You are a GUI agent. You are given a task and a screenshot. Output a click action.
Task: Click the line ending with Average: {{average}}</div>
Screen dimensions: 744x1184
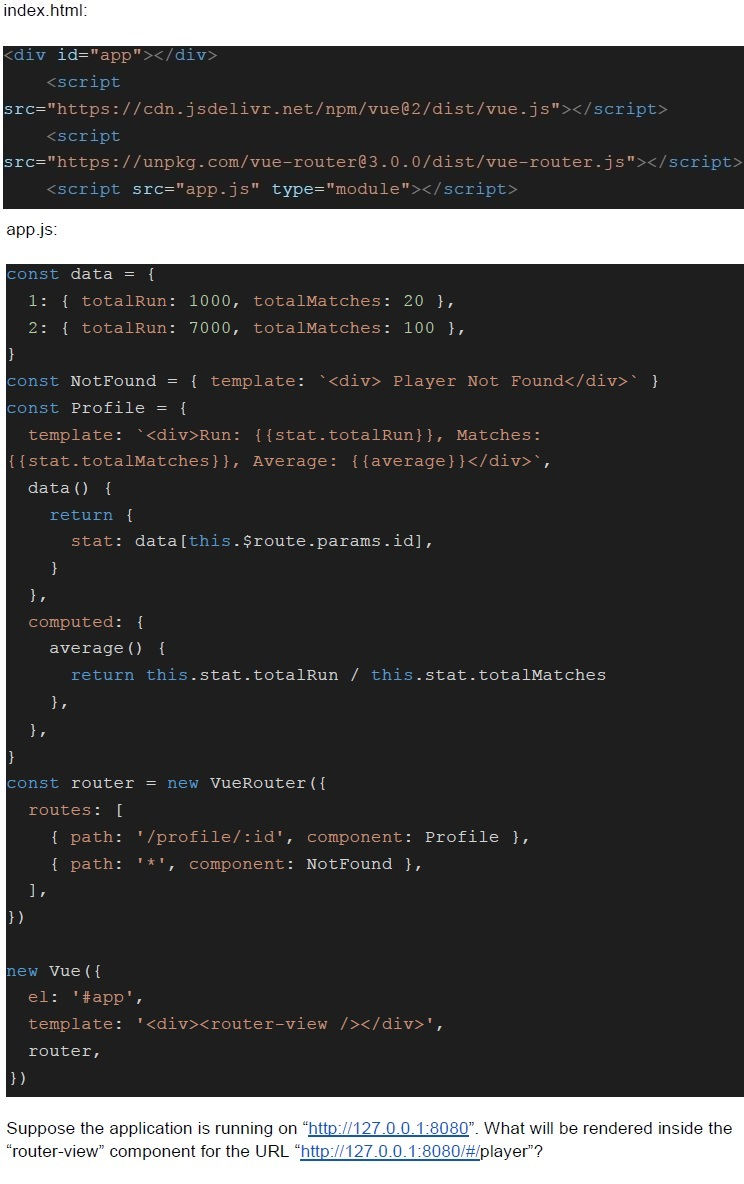point(279,461)
